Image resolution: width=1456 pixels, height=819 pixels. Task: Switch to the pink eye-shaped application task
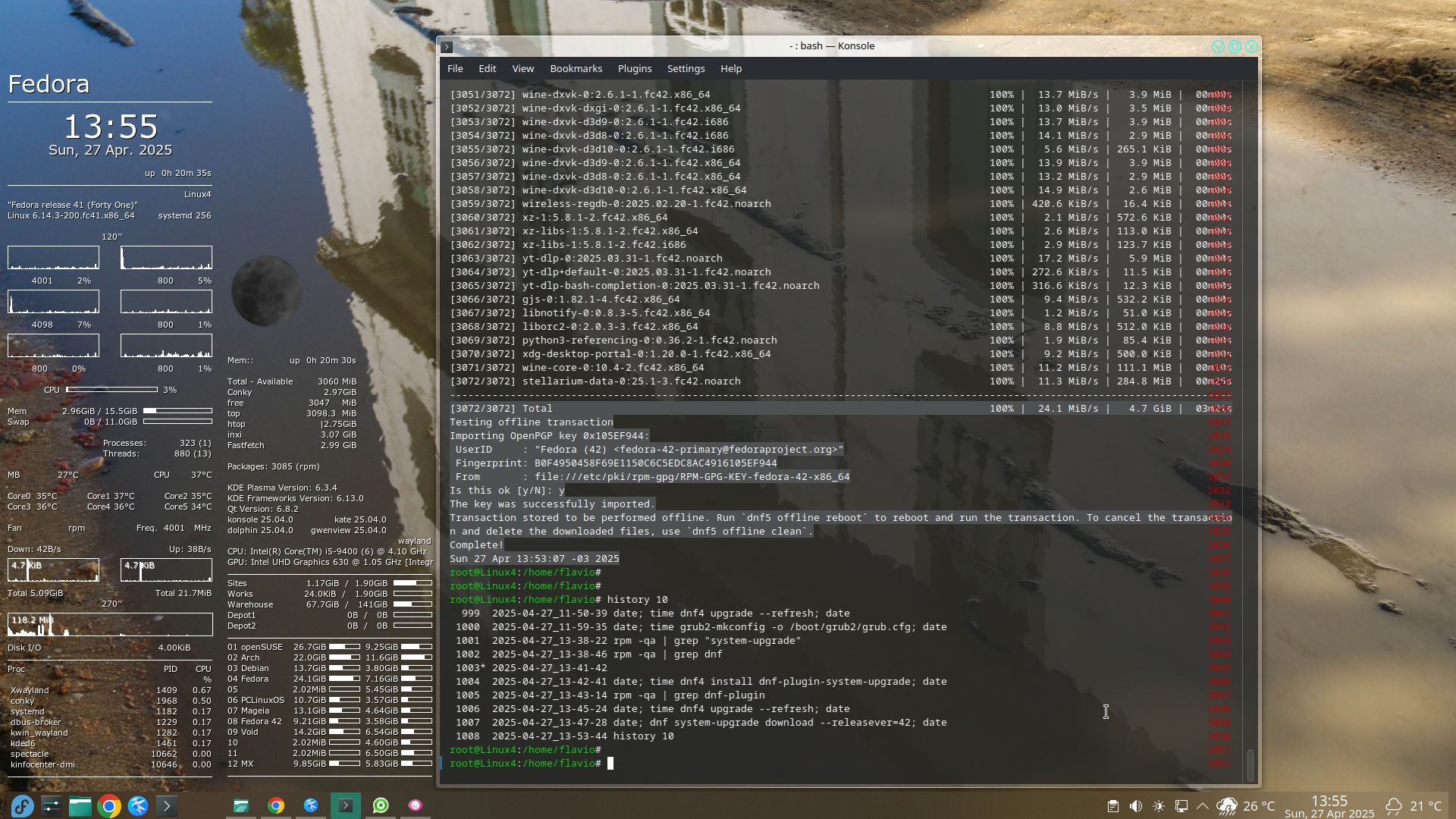click(x=416, y=805)
